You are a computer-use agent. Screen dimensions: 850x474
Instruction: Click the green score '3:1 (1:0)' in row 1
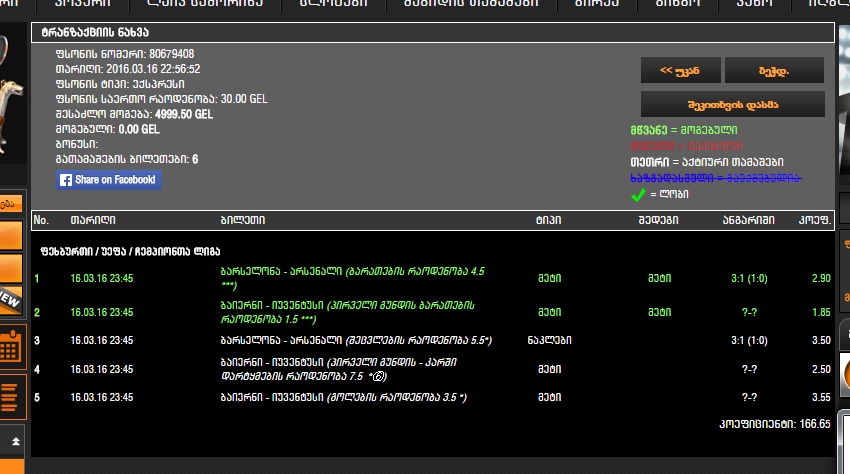[749, 278]
